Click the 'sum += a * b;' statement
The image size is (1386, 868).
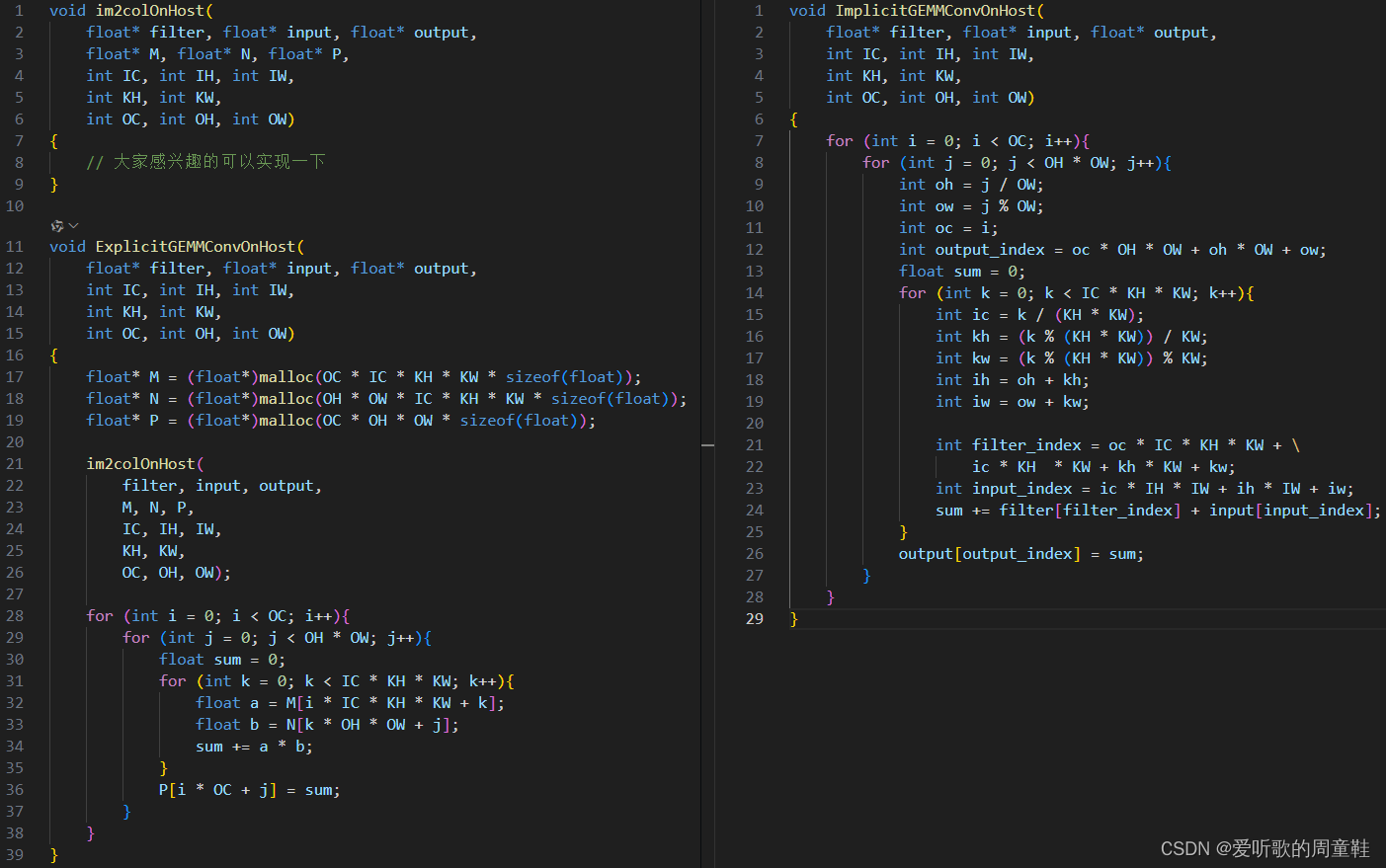click(x=254, y=747)
